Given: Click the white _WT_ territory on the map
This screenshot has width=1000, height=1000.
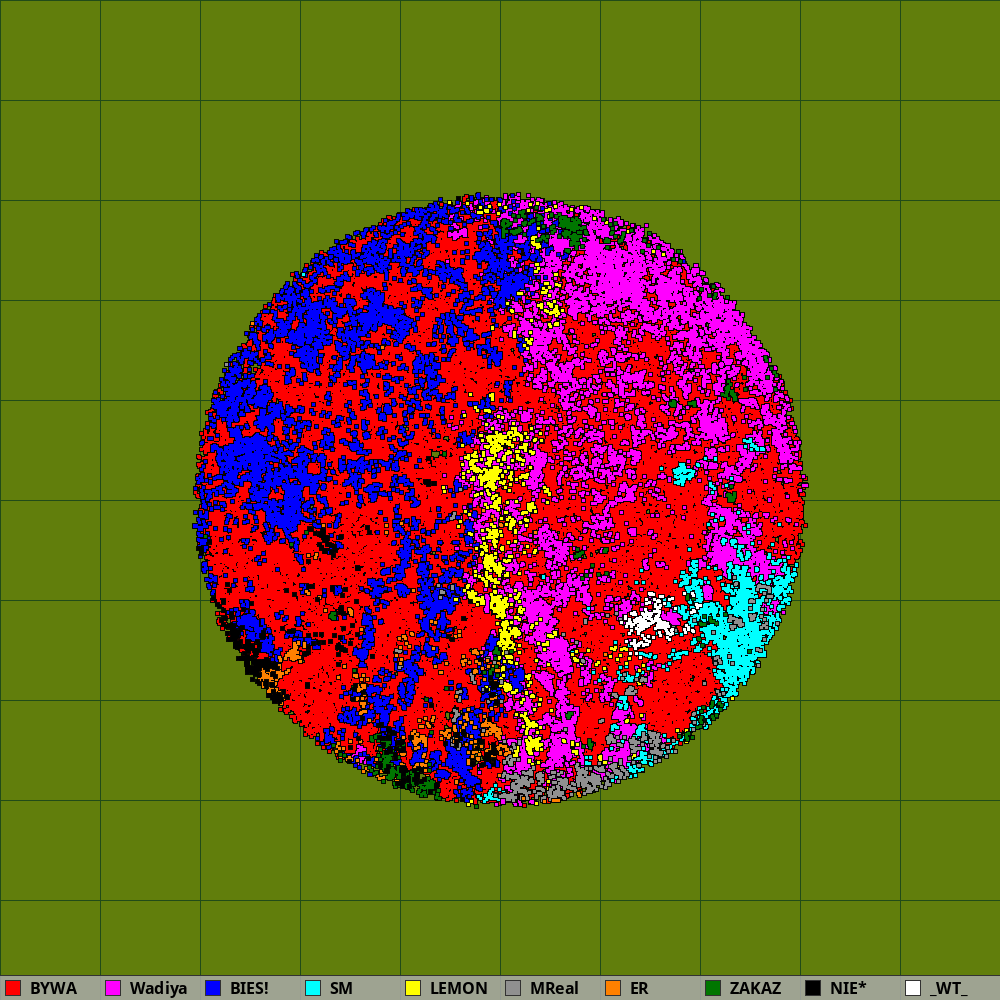Looking at the screenshot, I should (649, 620).
